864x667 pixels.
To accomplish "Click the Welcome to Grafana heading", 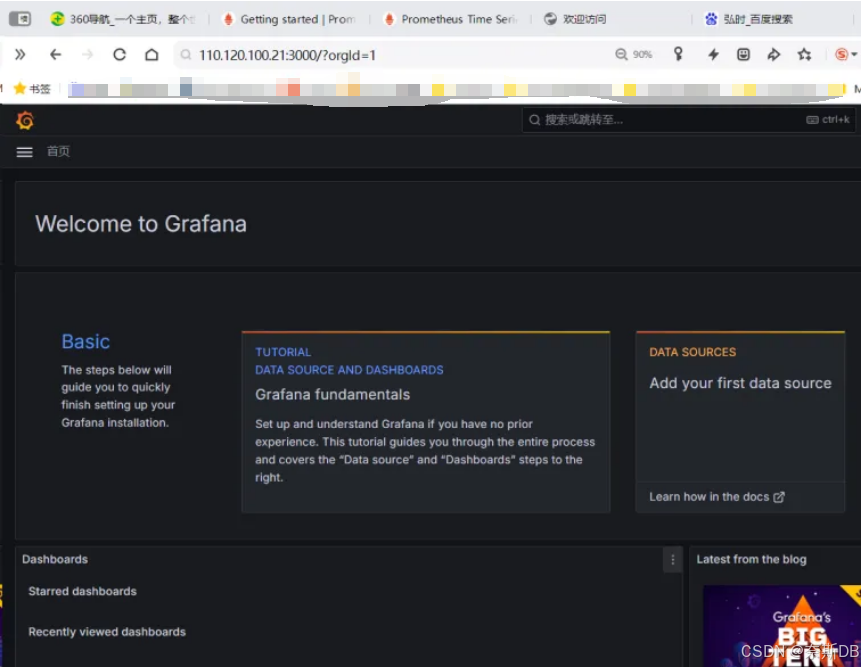I will click(141, 224).
